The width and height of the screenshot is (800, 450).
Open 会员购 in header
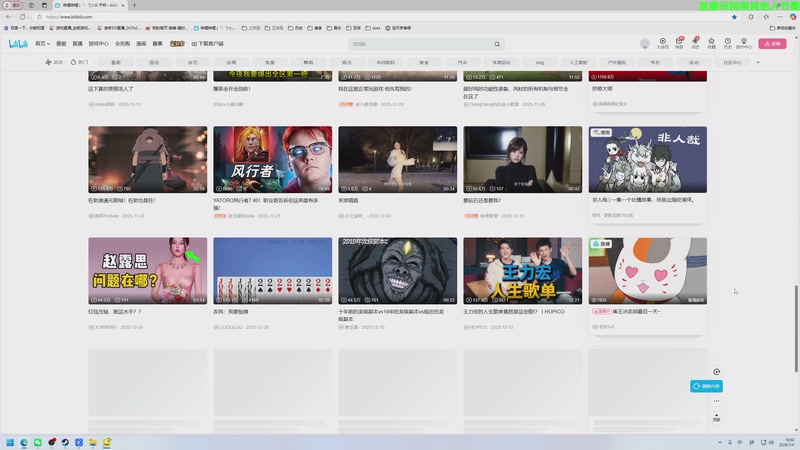coord(122,44)
